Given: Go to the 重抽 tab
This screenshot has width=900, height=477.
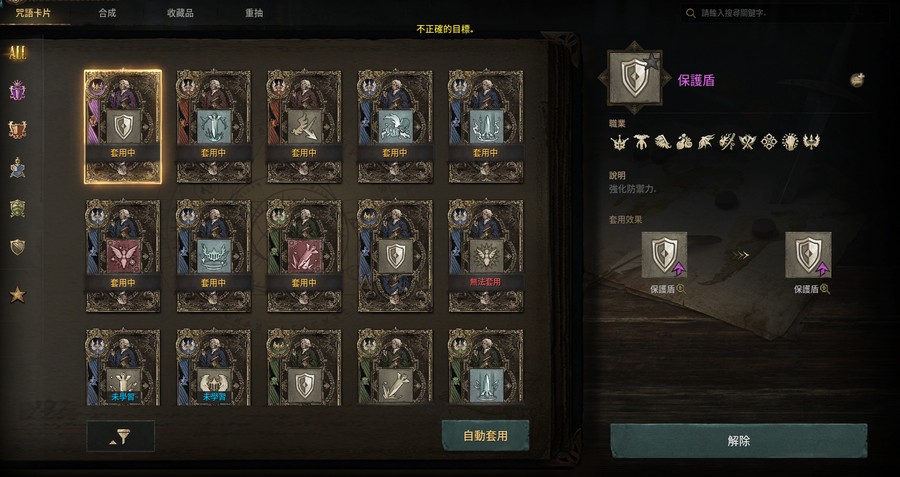Looking at the screenshot, I should coord(254,13).
